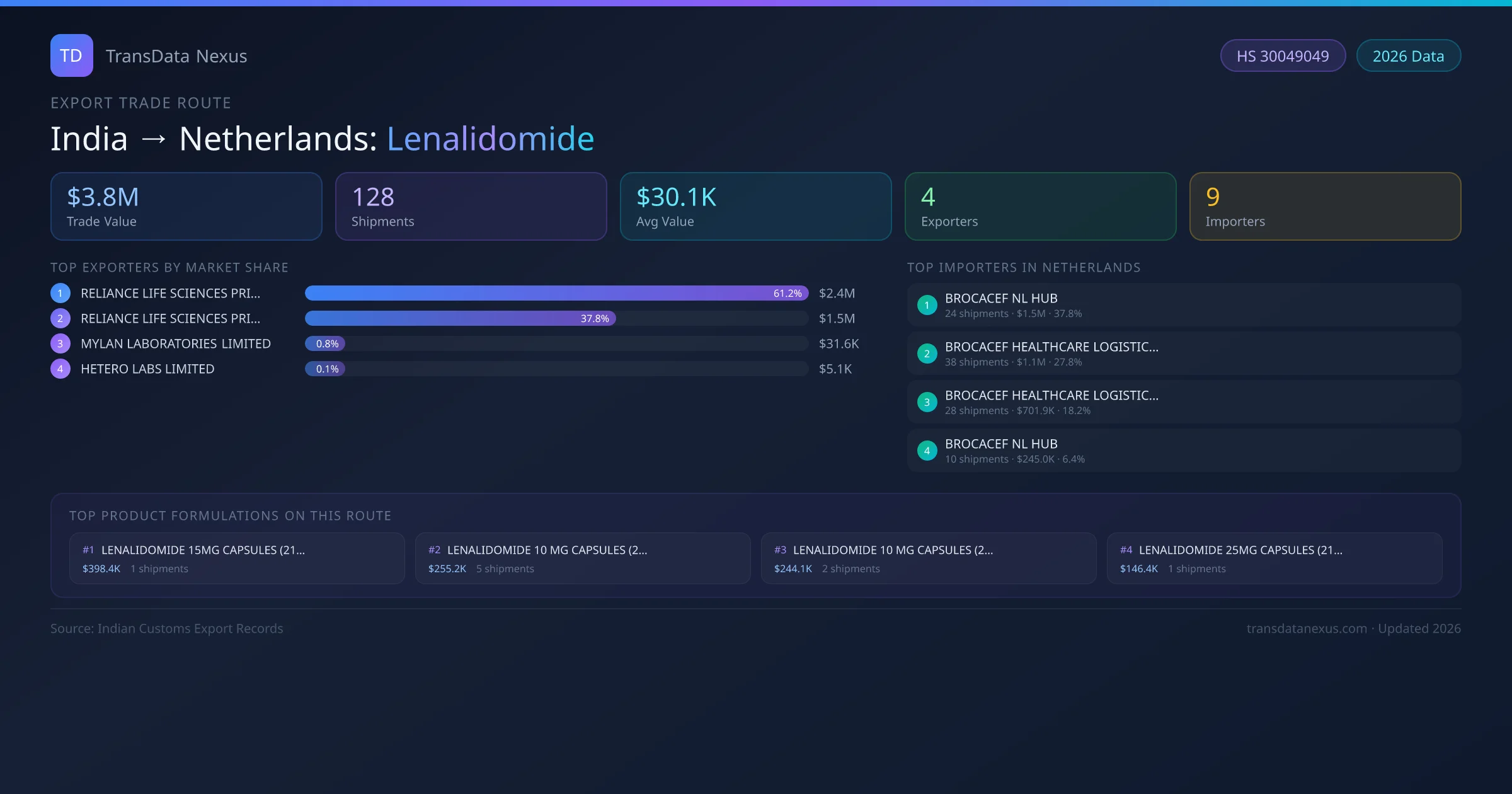
Task: Select the 9 Importers card
Action: point(1325,207)
